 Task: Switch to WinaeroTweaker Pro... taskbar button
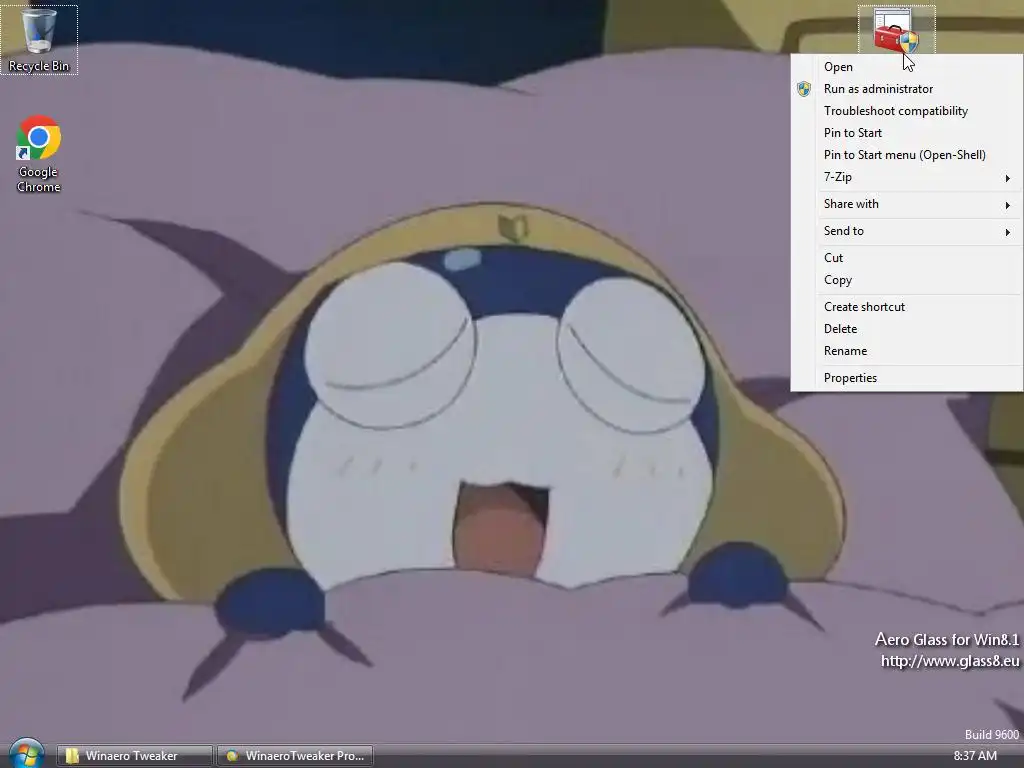click(295, 756)
